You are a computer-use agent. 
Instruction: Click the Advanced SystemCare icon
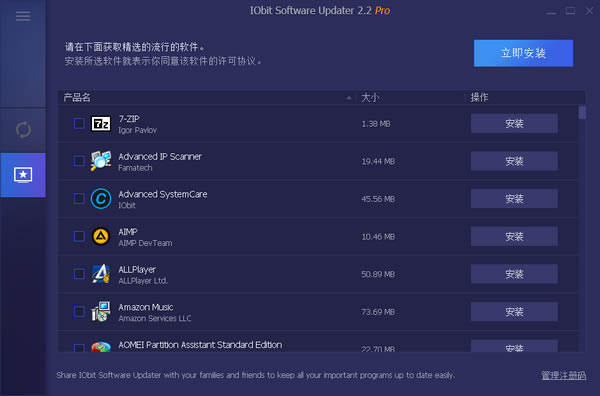[x=101, y=199]
